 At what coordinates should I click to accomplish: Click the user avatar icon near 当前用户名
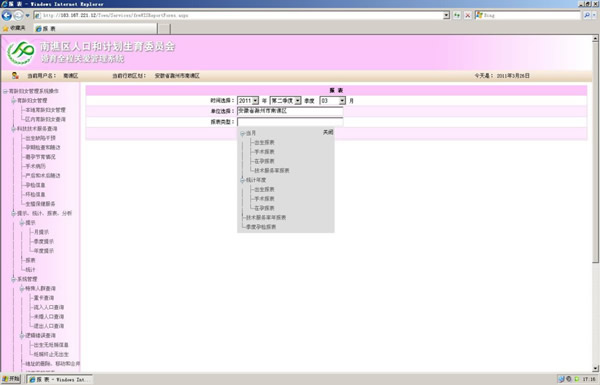(x=15, y=75)
